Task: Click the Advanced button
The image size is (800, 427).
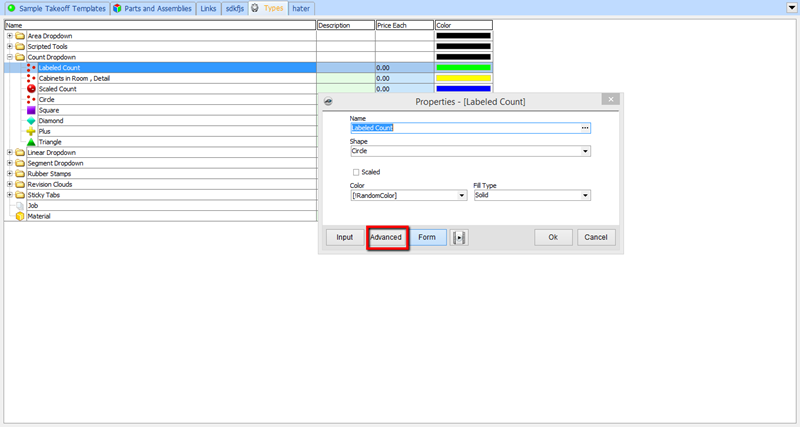Action: coord(386,237)
